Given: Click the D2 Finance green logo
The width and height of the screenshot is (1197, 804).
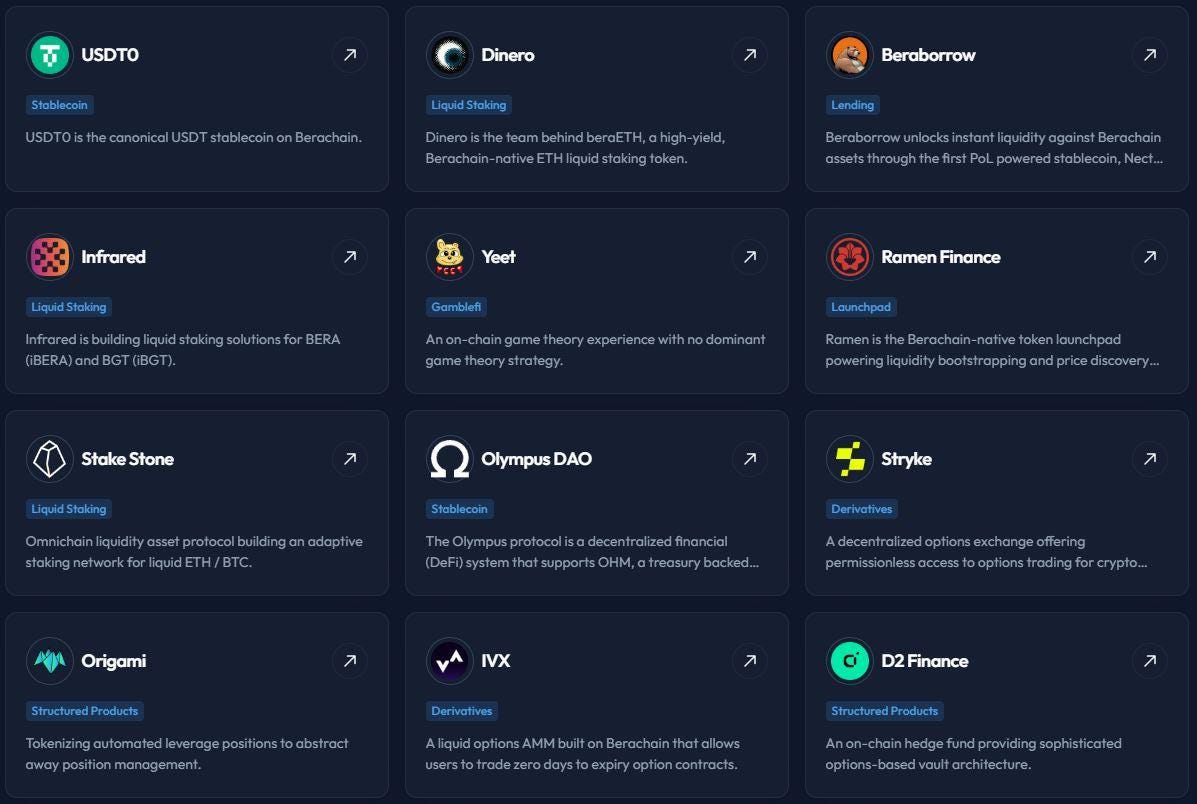Looking at the screenshot, I should click(850, 660).
